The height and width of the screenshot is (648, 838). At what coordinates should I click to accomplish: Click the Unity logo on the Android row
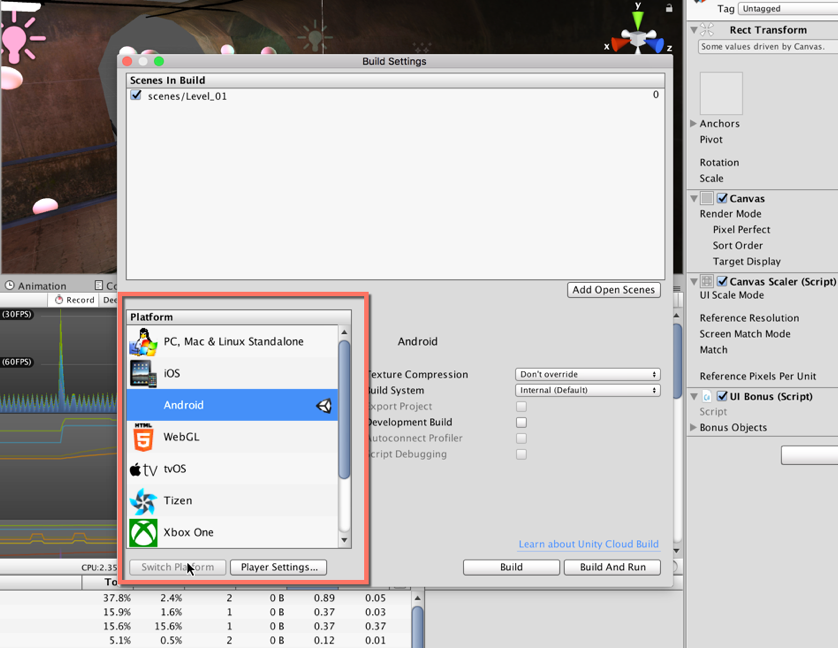[x=324, y=405]
